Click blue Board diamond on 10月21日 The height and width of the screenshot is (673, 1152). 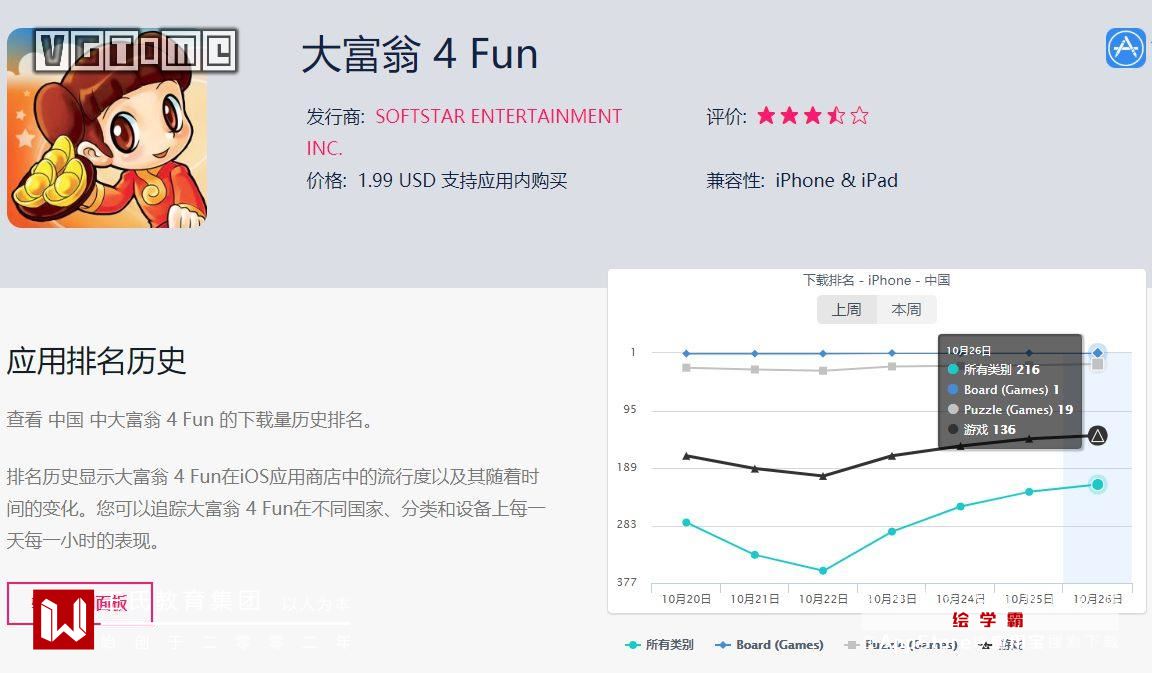[x=755, y=353]
